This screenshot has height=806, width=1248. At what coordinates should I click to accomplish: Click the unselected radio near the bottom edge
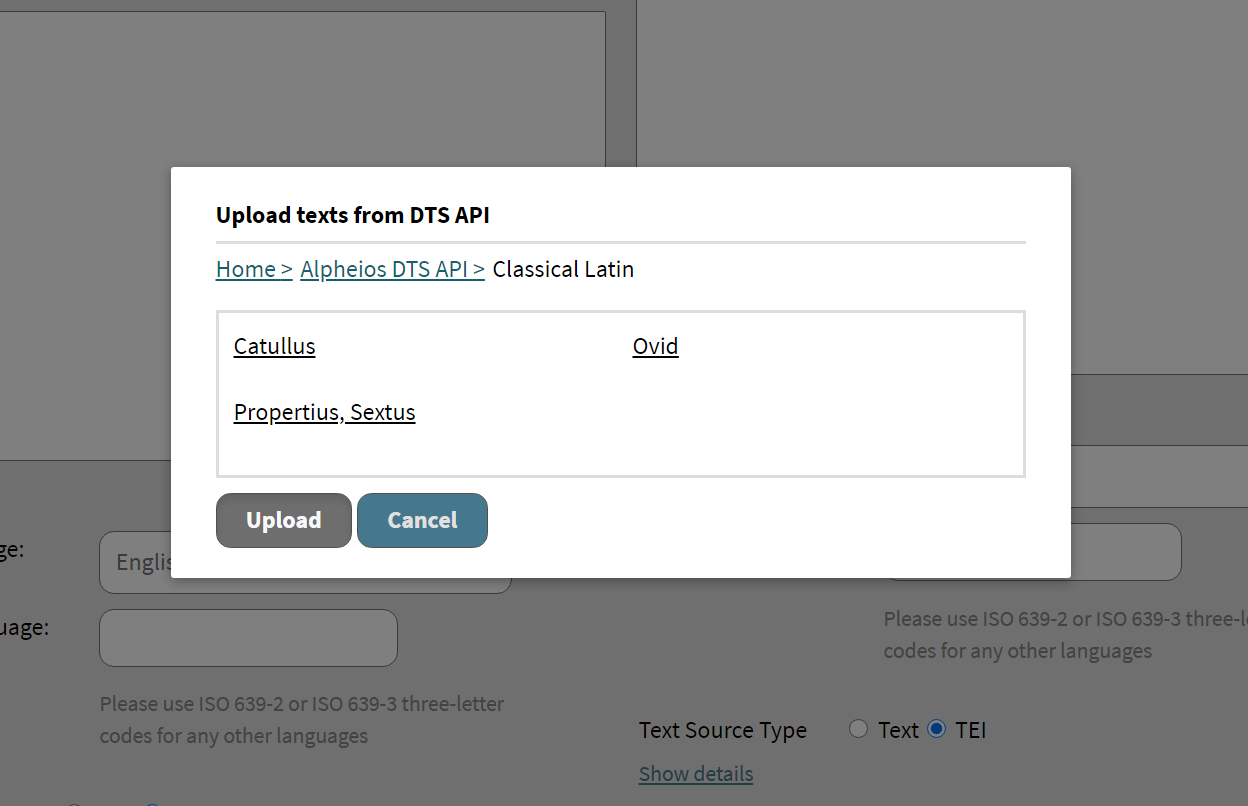coord(73,804)
